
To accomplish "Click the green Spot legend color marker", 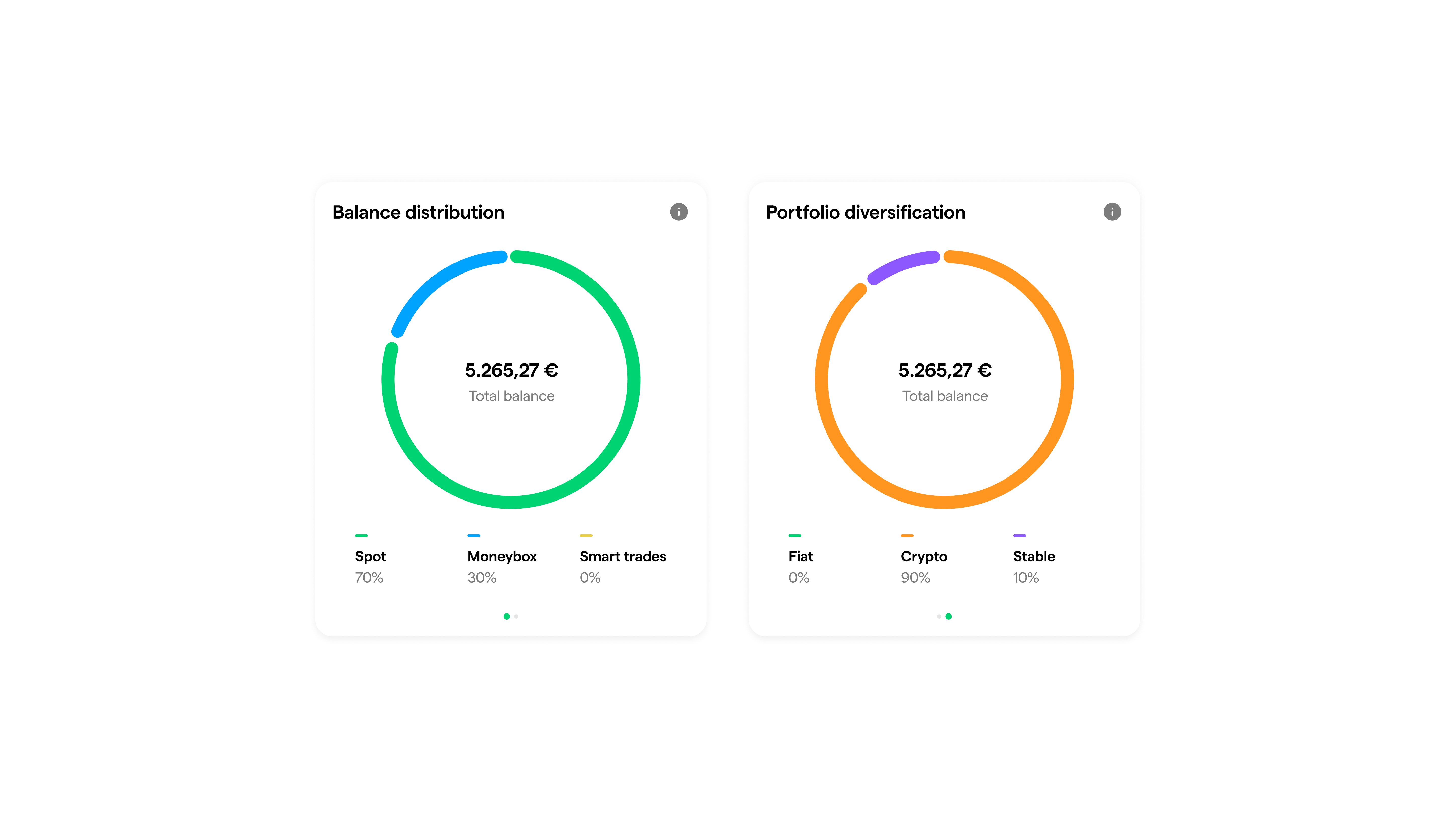I will click(x=361, y=535).
